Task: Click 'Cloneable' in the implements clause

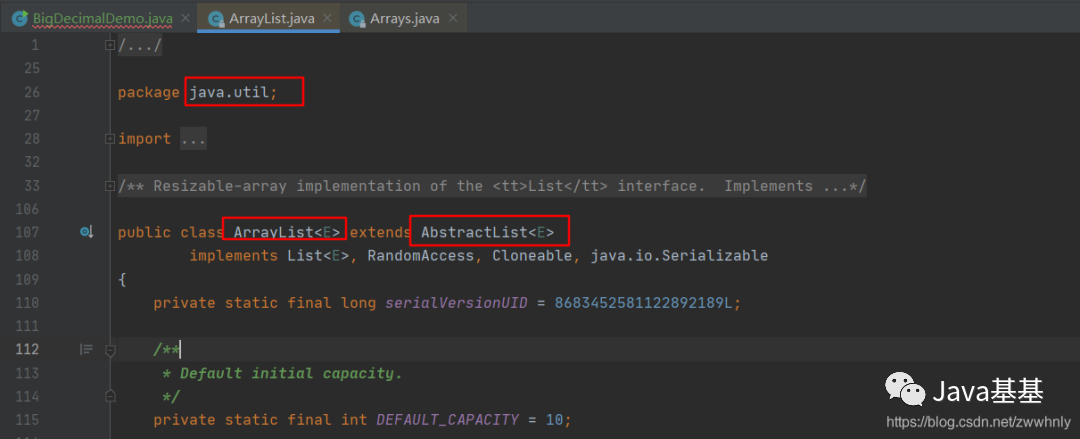Action: [532, 256]
